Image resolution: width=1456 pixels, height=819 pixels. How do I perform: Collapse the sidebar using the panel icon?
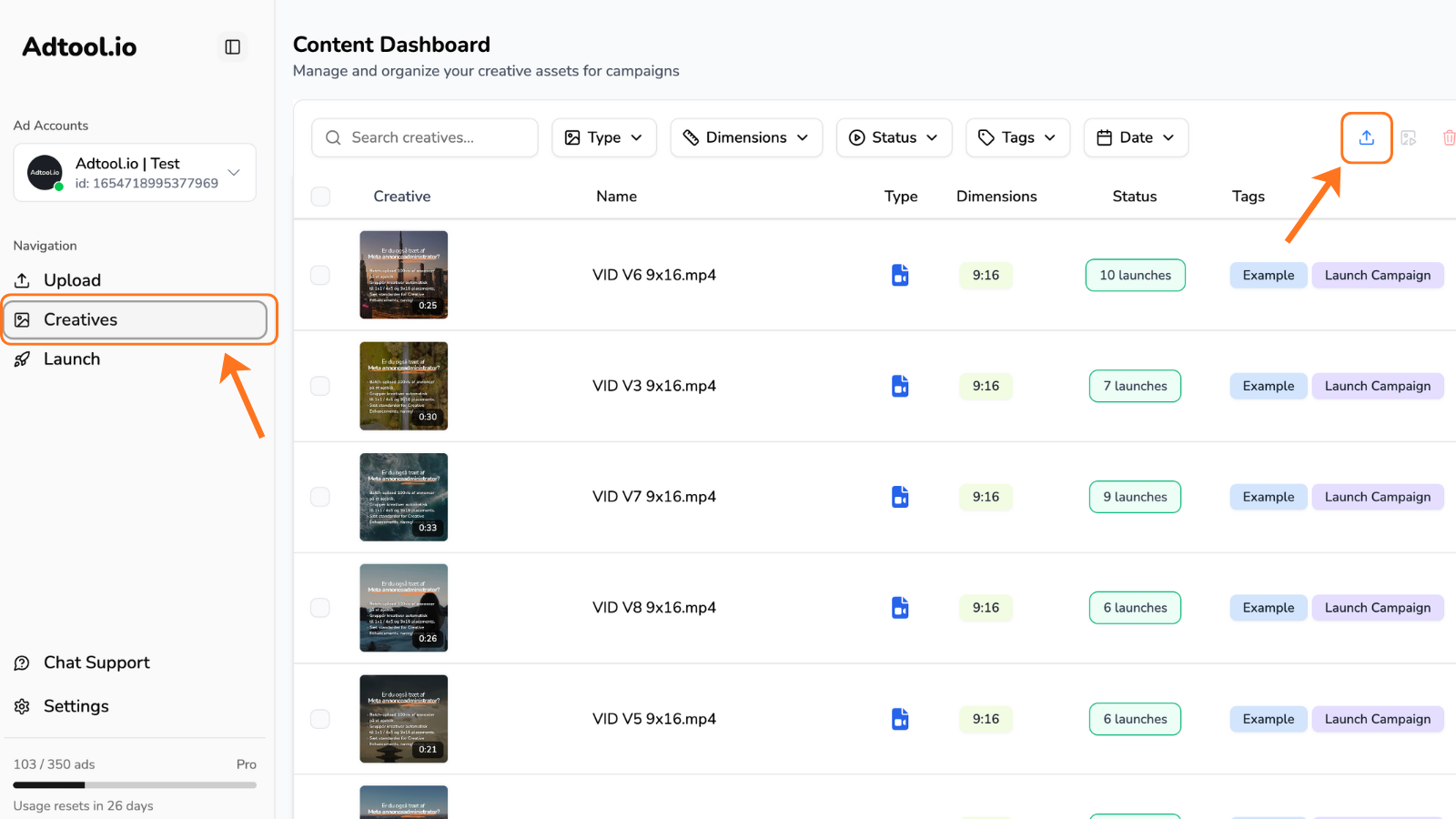point(232,46)
